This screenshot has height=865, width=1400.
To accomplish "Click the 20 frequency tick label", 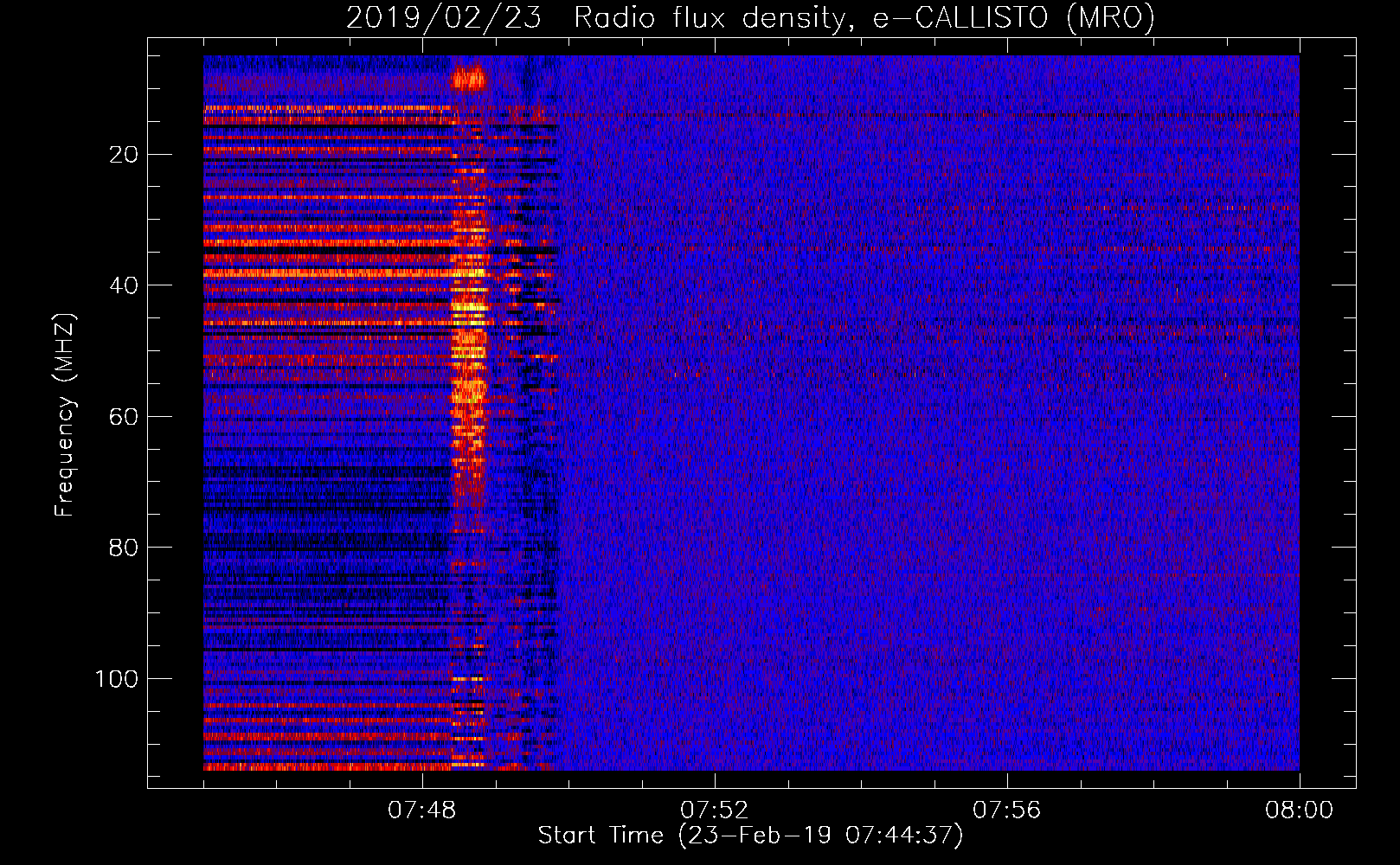I will pos(125,155).
